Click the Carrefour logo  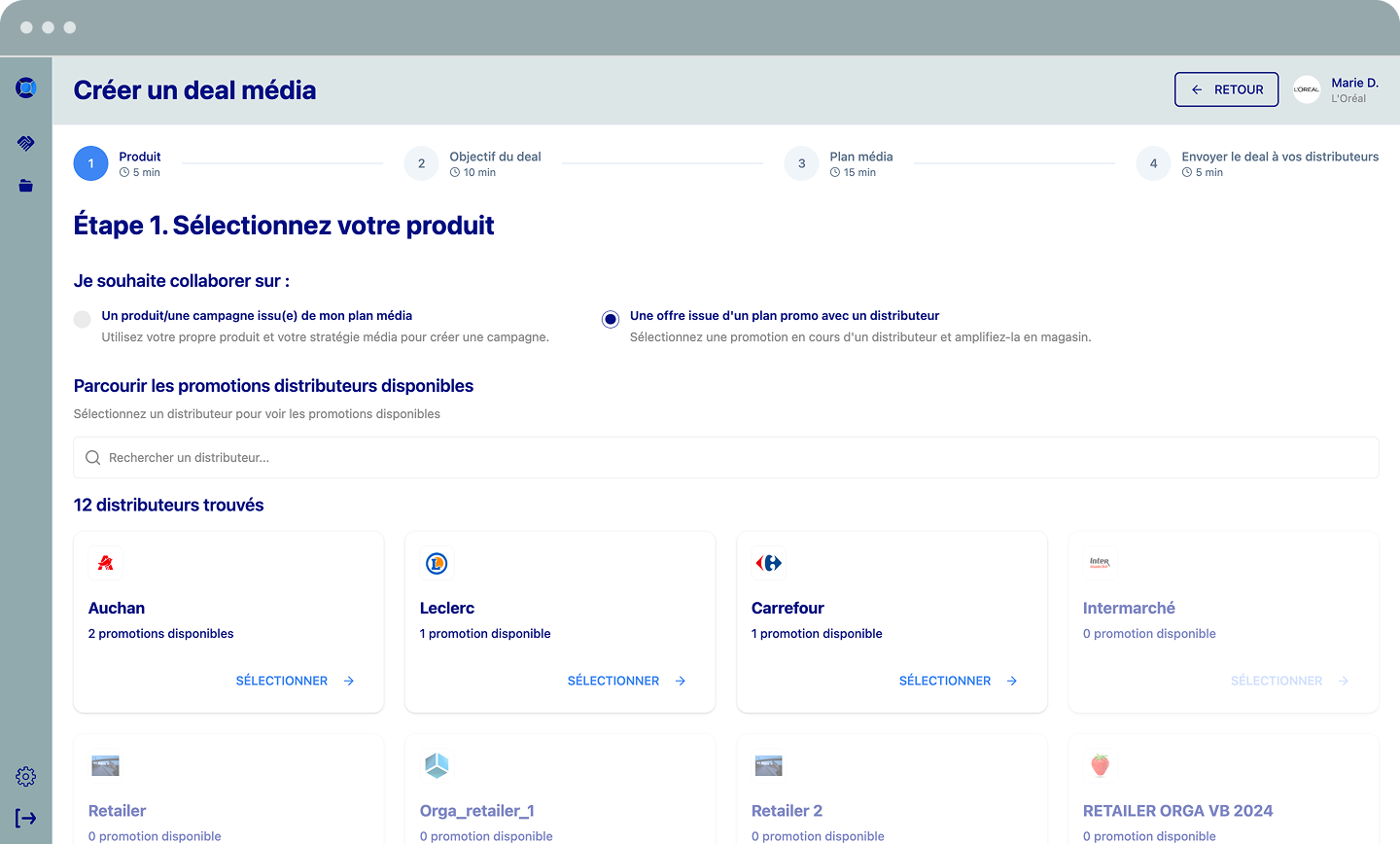pyautogui.click(x=768, y=563)
